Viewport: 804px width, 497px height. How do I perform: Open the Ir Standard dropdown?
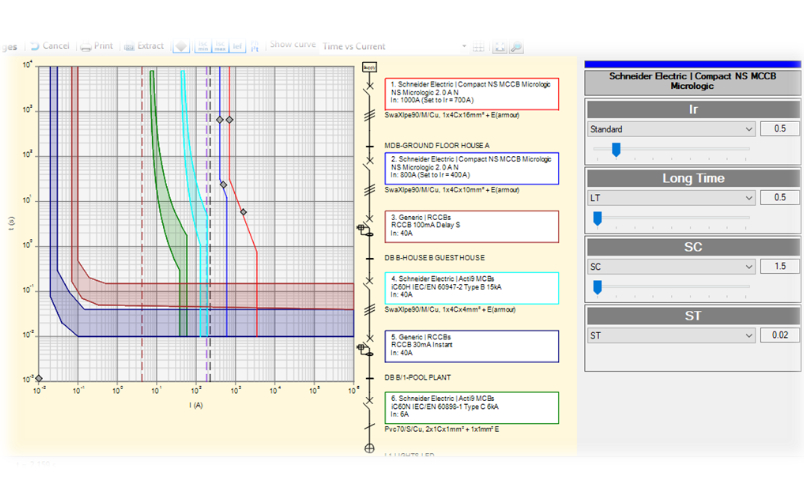pyautogui.click(x=671, y=129)
